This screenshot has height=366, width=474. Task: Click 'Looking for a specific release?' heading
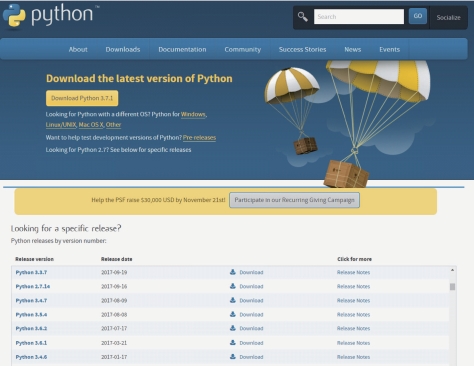click(66, 228)
